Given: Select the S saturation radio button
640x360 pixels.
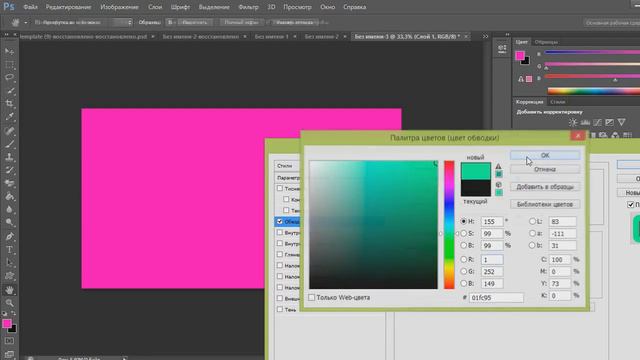Looking at the screenshot, I should (x=463, y=233).
